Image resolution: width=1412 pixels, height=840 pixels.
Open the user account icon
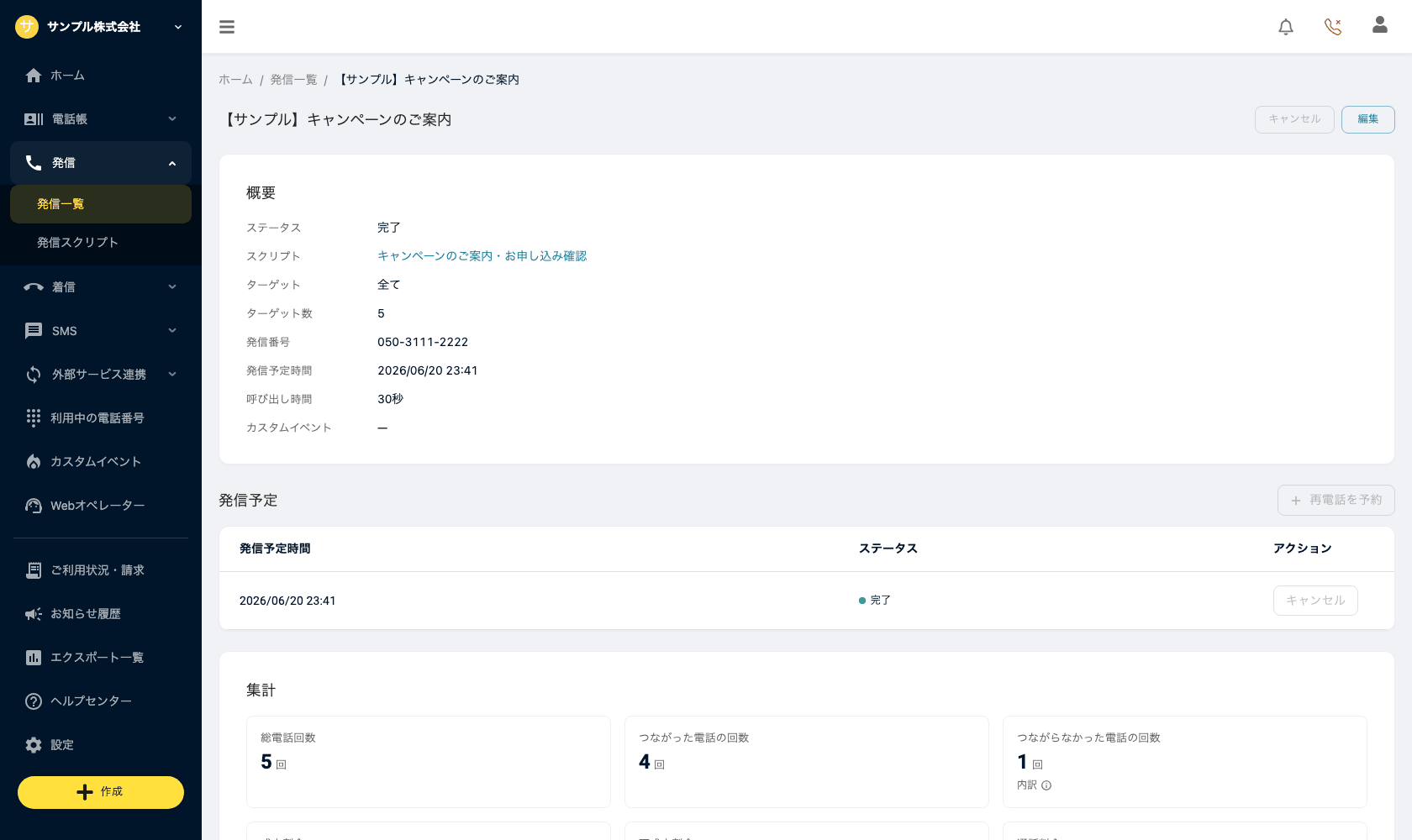pos(1380,25)
